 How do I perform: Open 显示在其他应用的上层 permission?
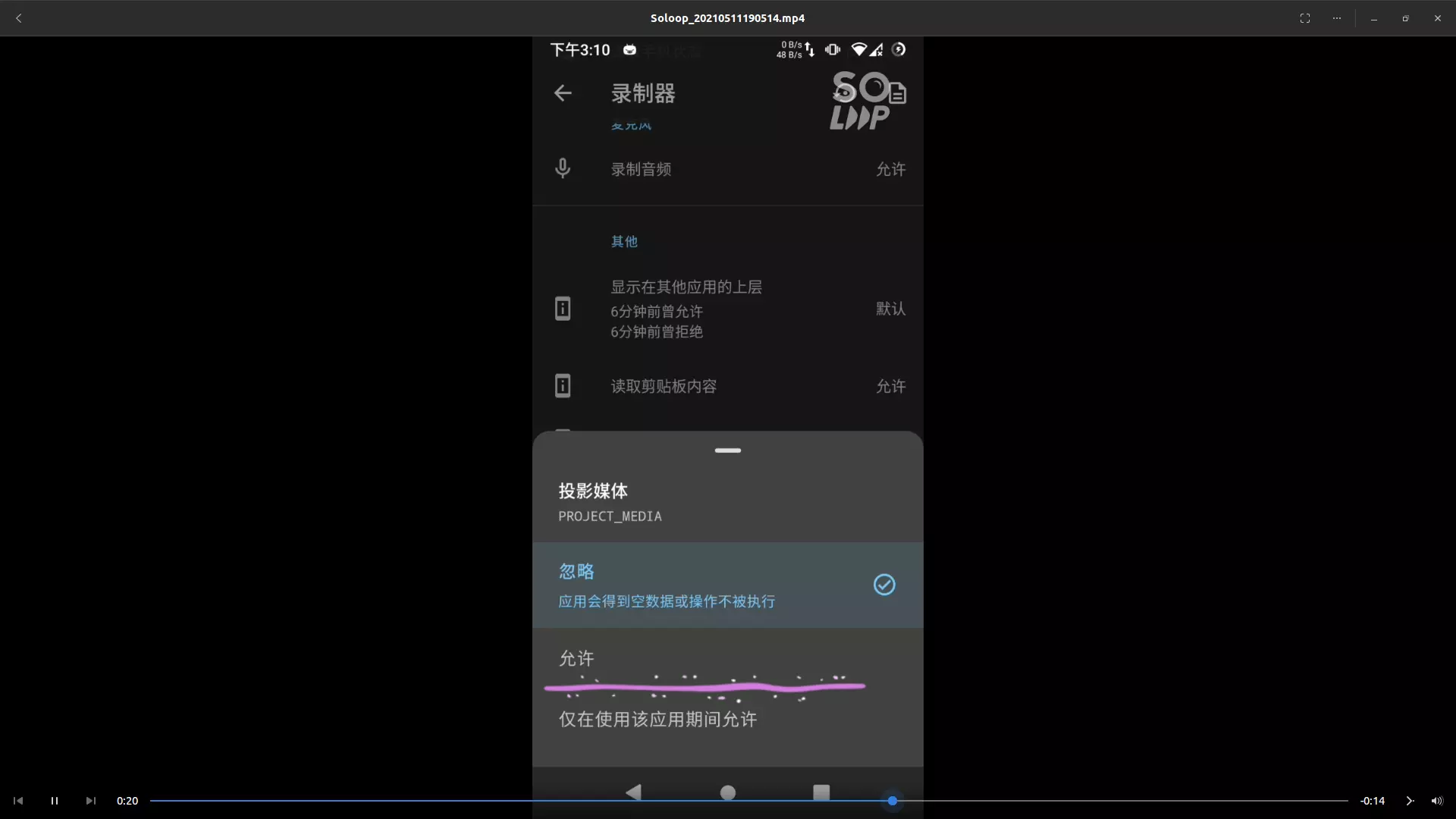click(x=728, y=309)
